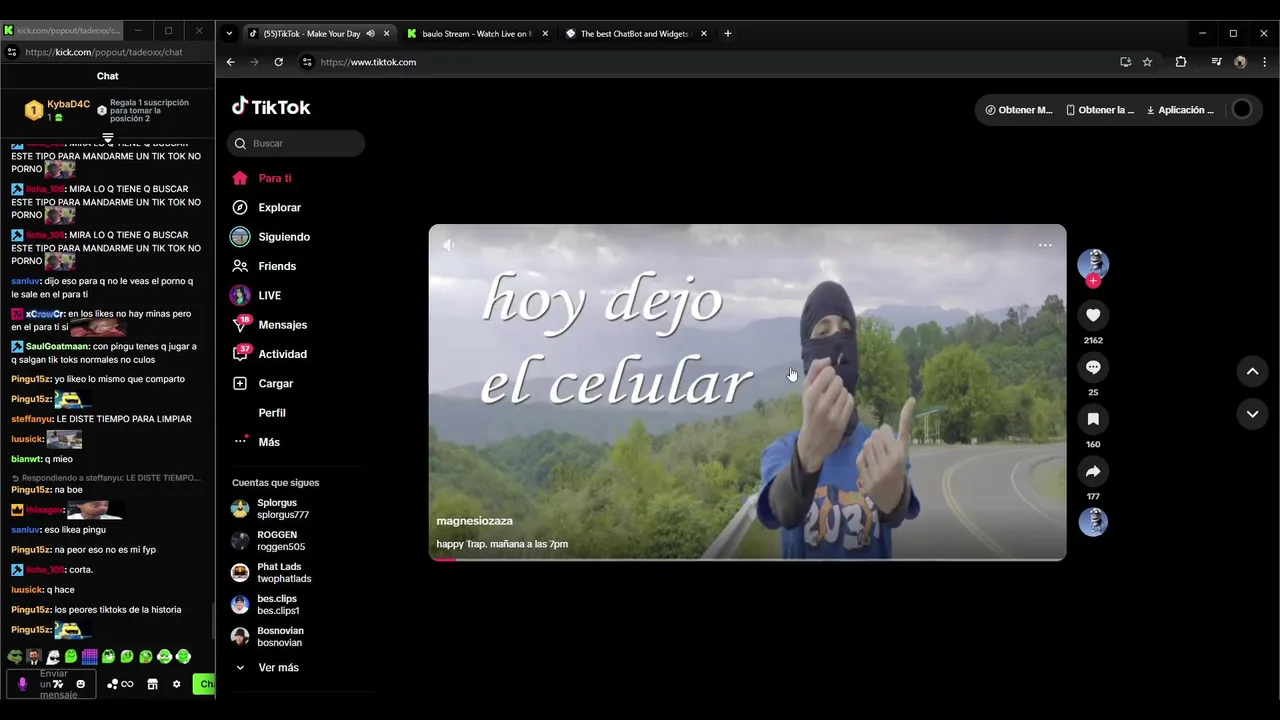Click purple microphone icon in chat input
1280x720 pixels.
pyautogui.click(x=22, y=684)
